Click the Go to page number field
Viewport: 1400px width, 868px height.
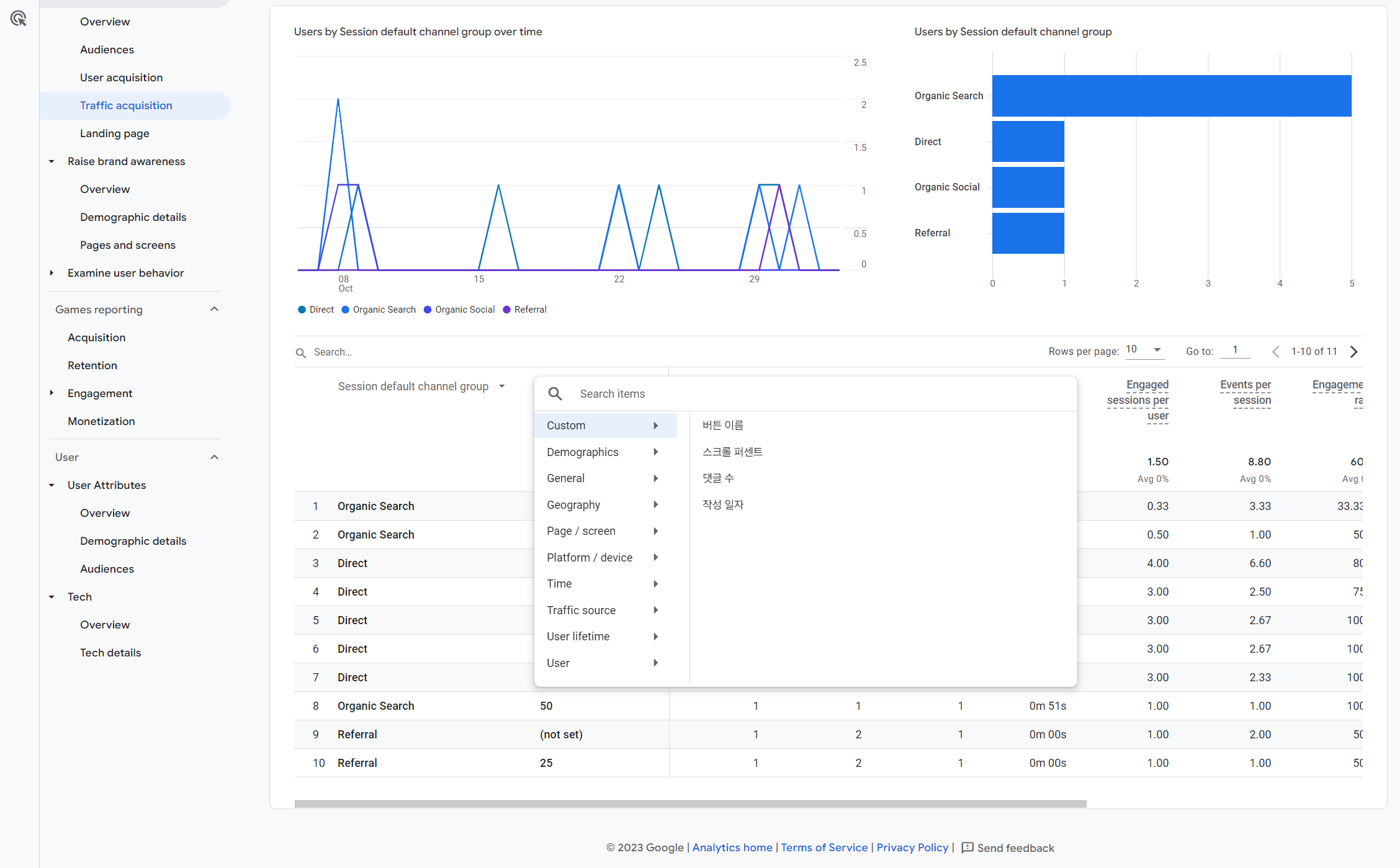pyautogui.click(x=1235, y=351)
